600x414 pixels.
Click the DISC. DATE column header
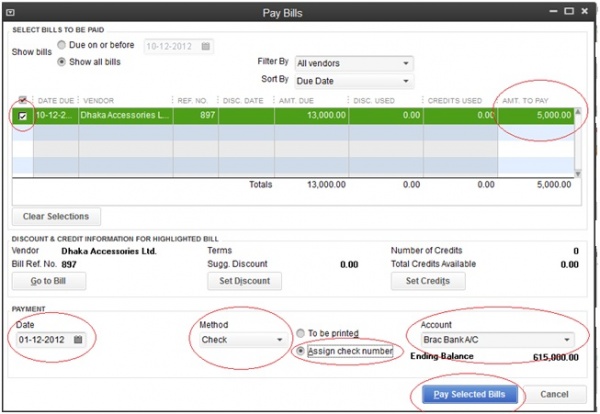click(246, 101)
